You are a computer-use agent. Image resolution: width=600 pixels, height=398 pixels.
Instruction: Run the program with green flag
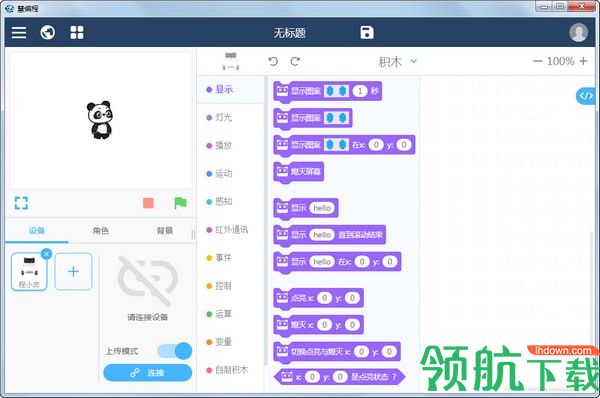pos(180,203)
